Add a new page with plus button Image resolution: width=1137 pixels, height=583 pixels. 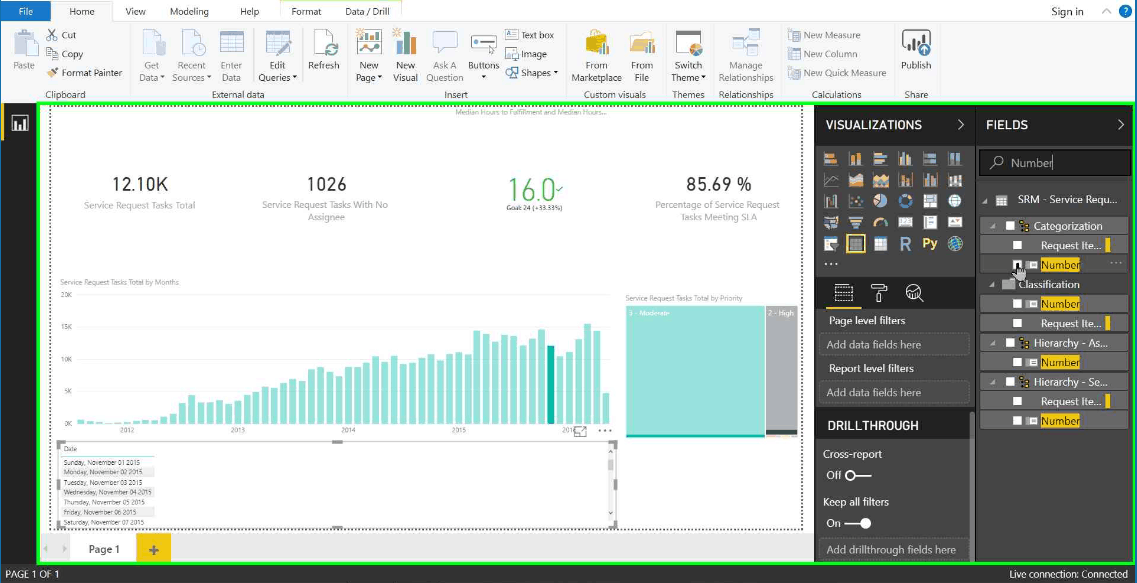[154, 550]
